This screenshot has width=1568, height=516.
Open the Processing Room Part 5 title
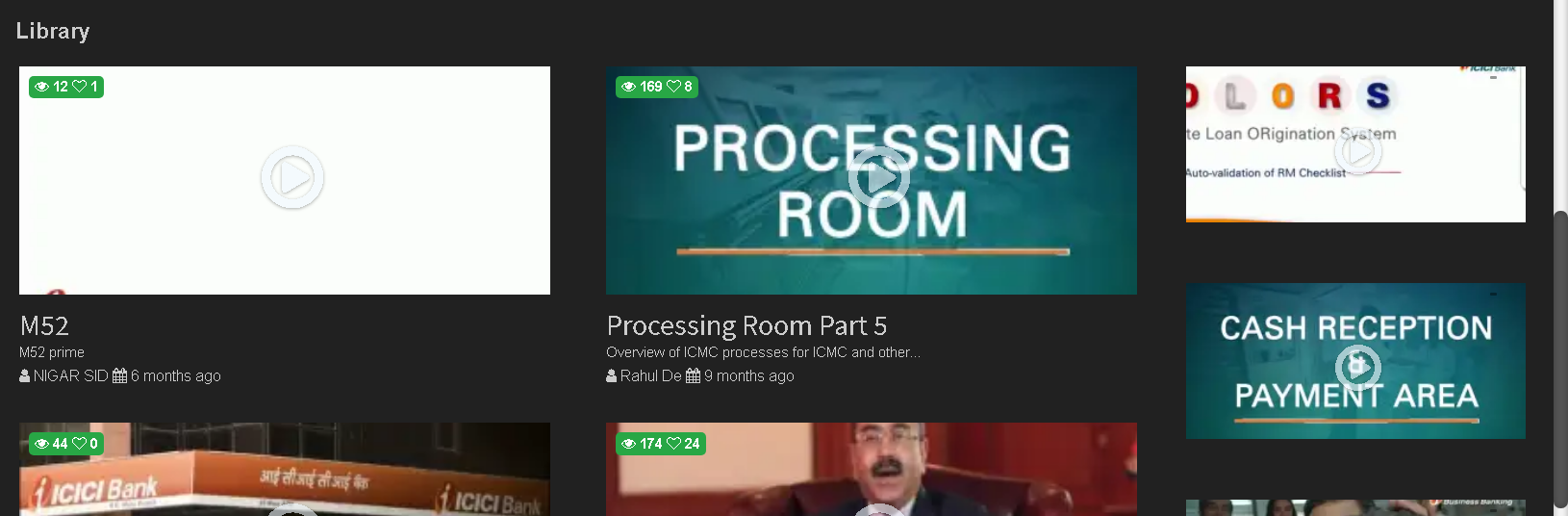746,325
